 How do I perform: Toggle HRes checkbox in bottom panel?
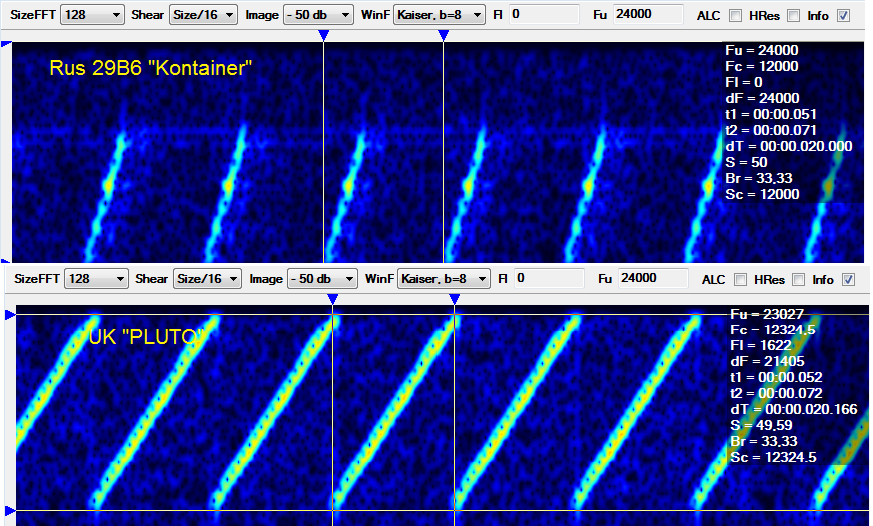pyautogui.click(x=798, y=279)
